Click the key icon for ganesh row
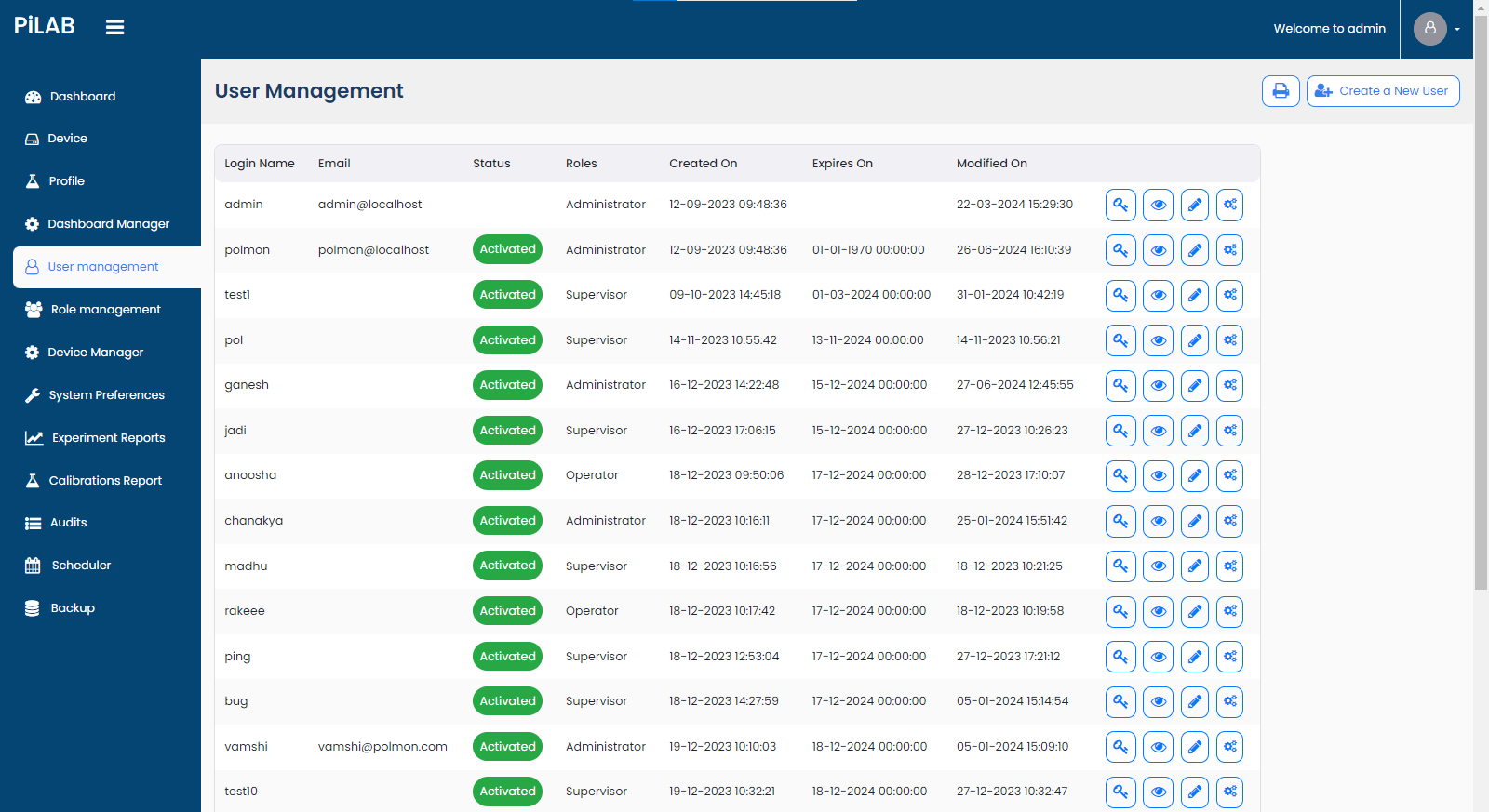 pos(1120,385)
